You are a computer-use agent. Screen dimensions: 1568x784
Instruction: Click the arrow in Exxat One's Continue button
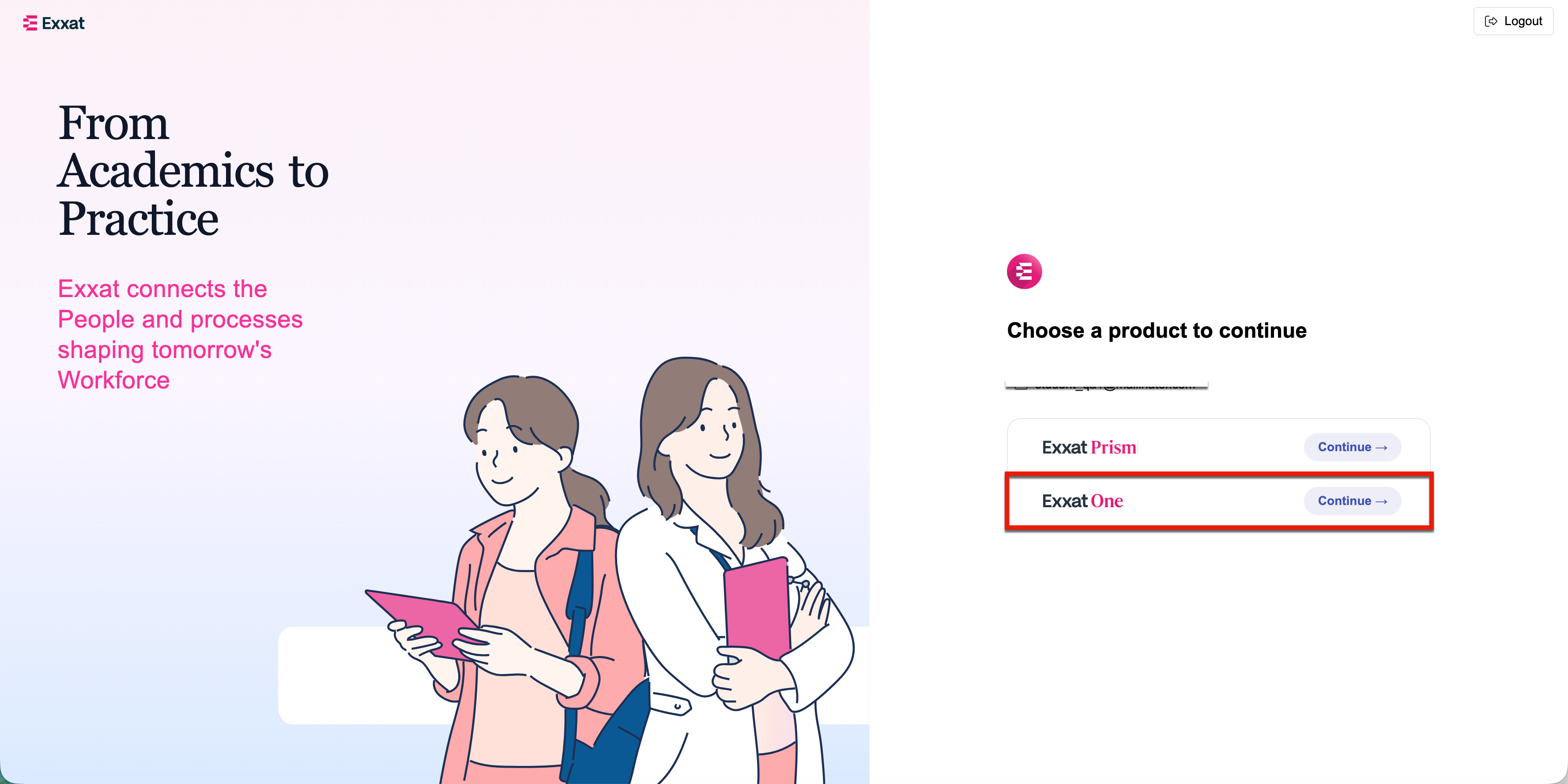1381,501
